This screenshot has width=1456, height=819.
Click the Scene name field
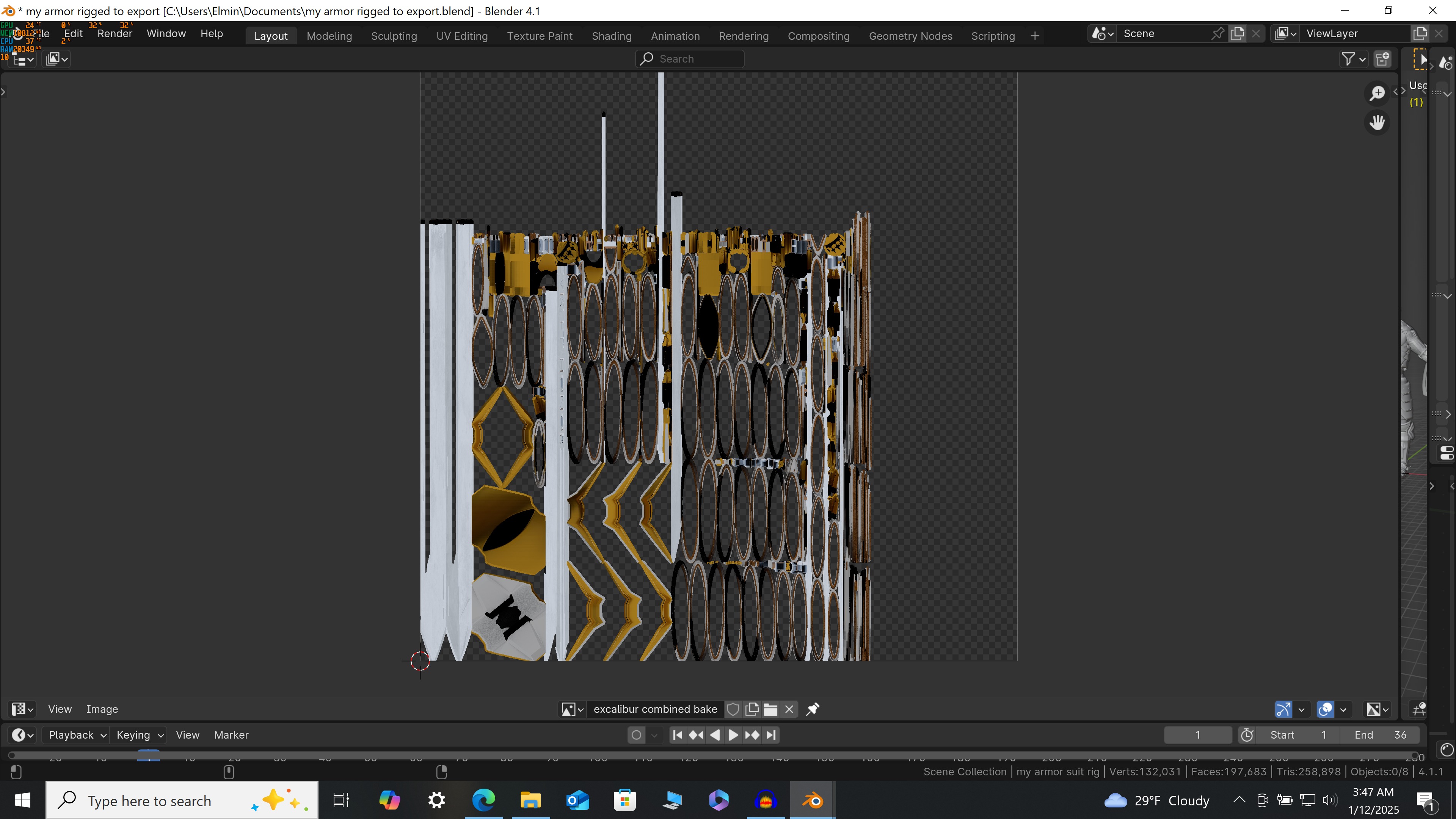tap(1163, 33)
